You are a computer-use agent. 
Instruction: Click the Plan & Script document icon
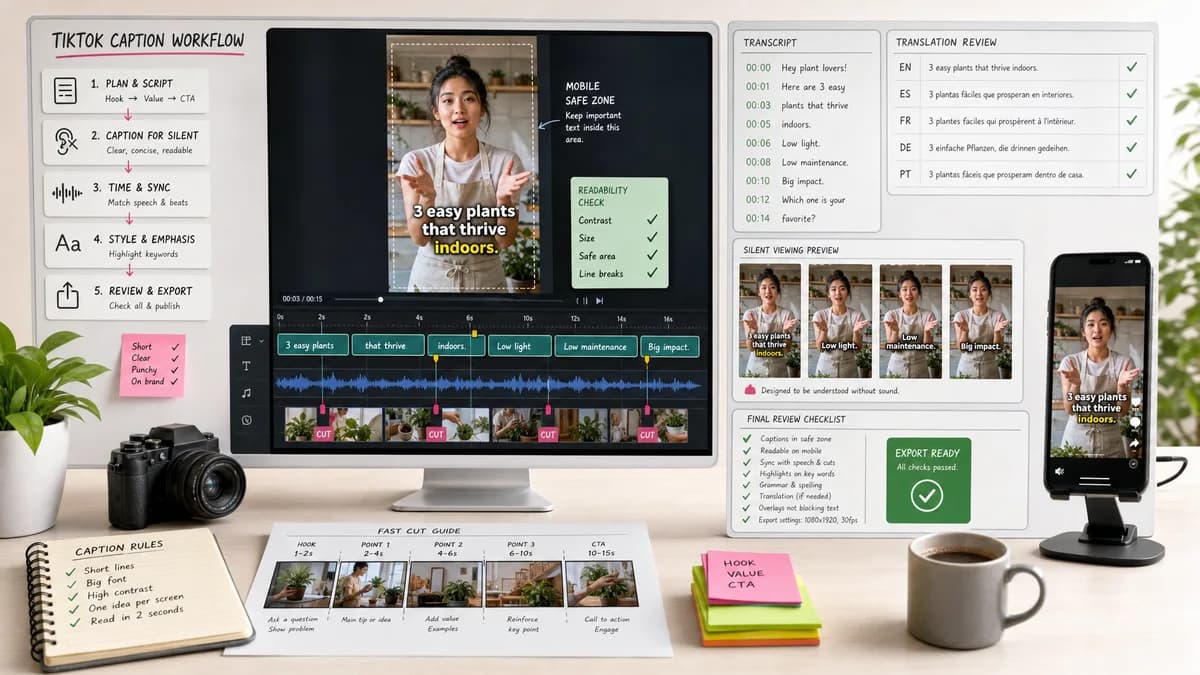[66, 91]
